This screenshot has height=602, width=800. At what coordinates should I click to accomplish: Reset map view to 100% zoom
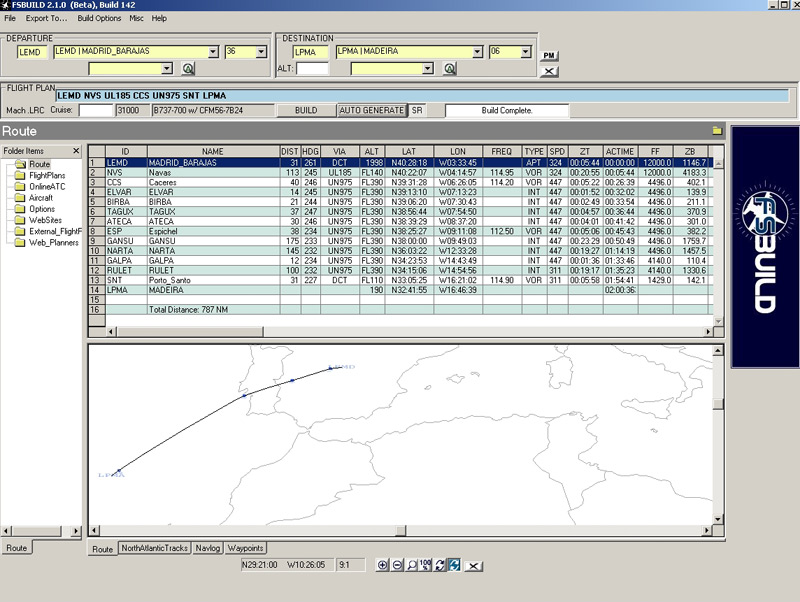427,565
